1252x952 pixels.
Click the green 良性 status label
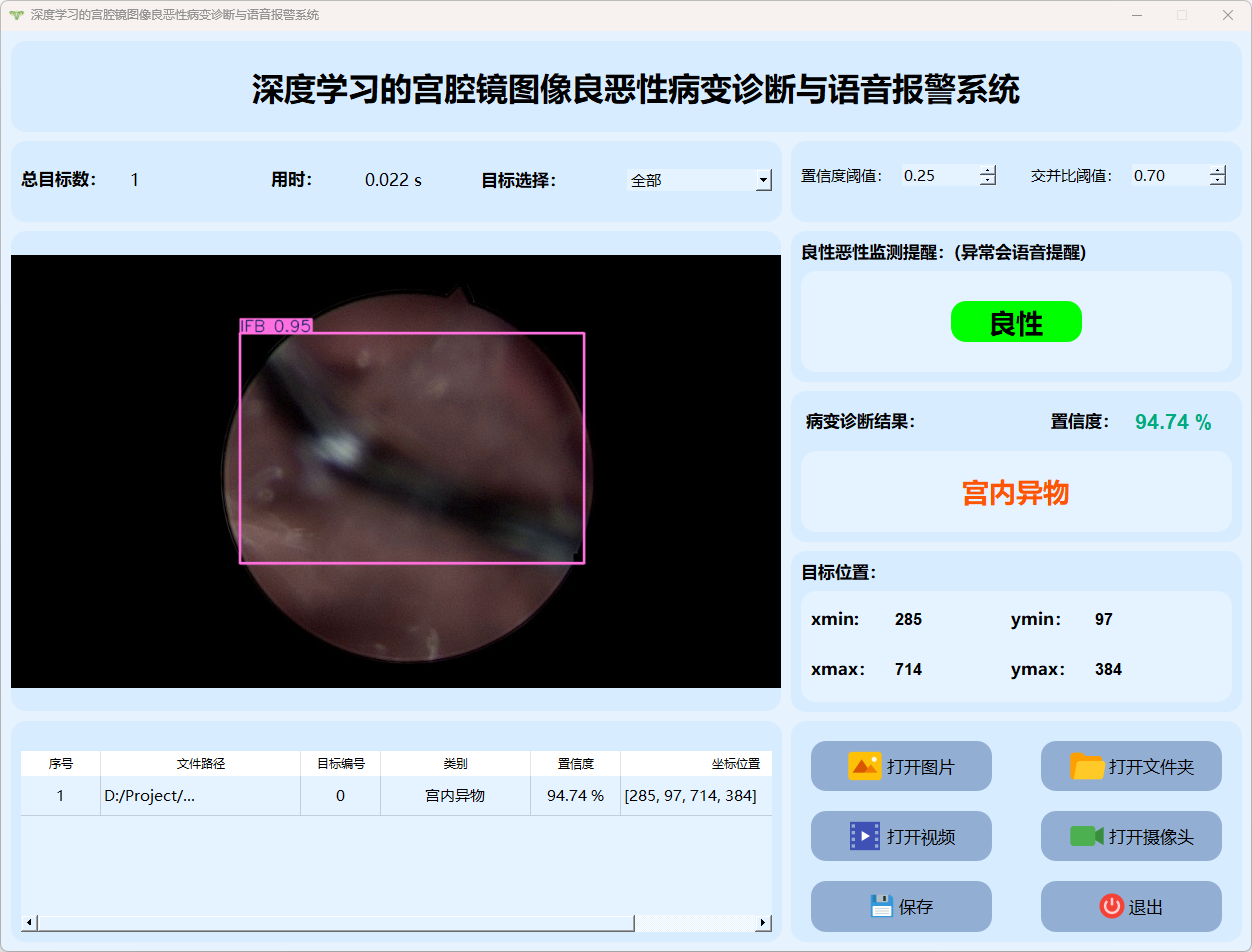click(x=1016, y=322)
